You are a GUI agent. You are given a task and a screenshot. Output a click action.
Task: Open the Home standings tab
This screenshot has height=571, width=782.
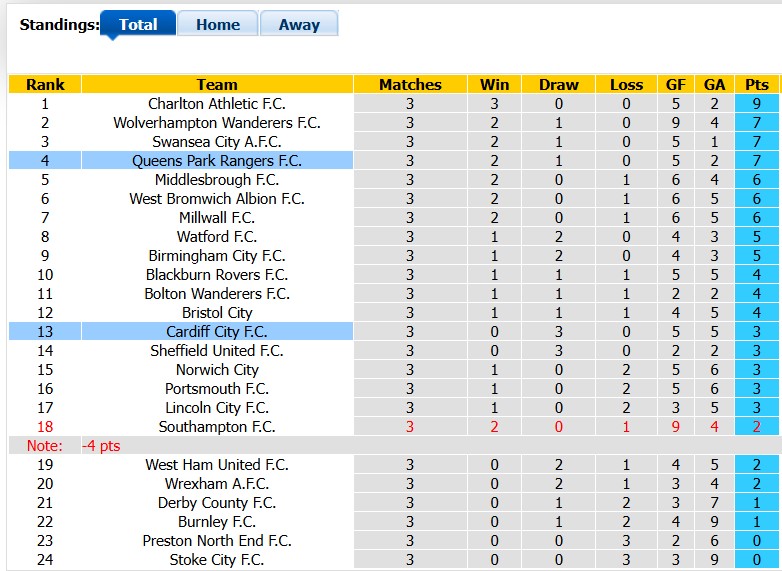click(x=218, y=24)
